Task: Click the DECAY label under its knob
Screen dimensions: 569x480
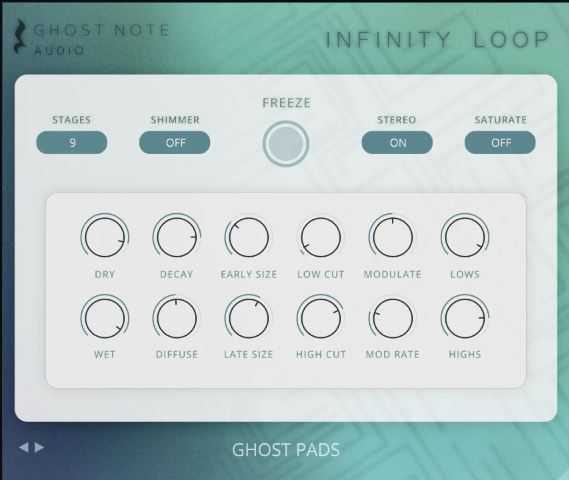Action: click(176, 274)
